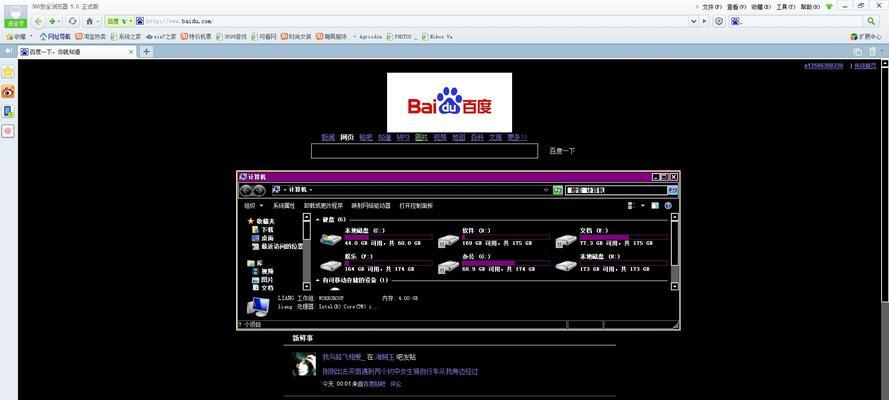Image resolution: width=889 pixels, height=400 pixels.
Task: Open the a13595300230 account link
Action: point(823,66)
